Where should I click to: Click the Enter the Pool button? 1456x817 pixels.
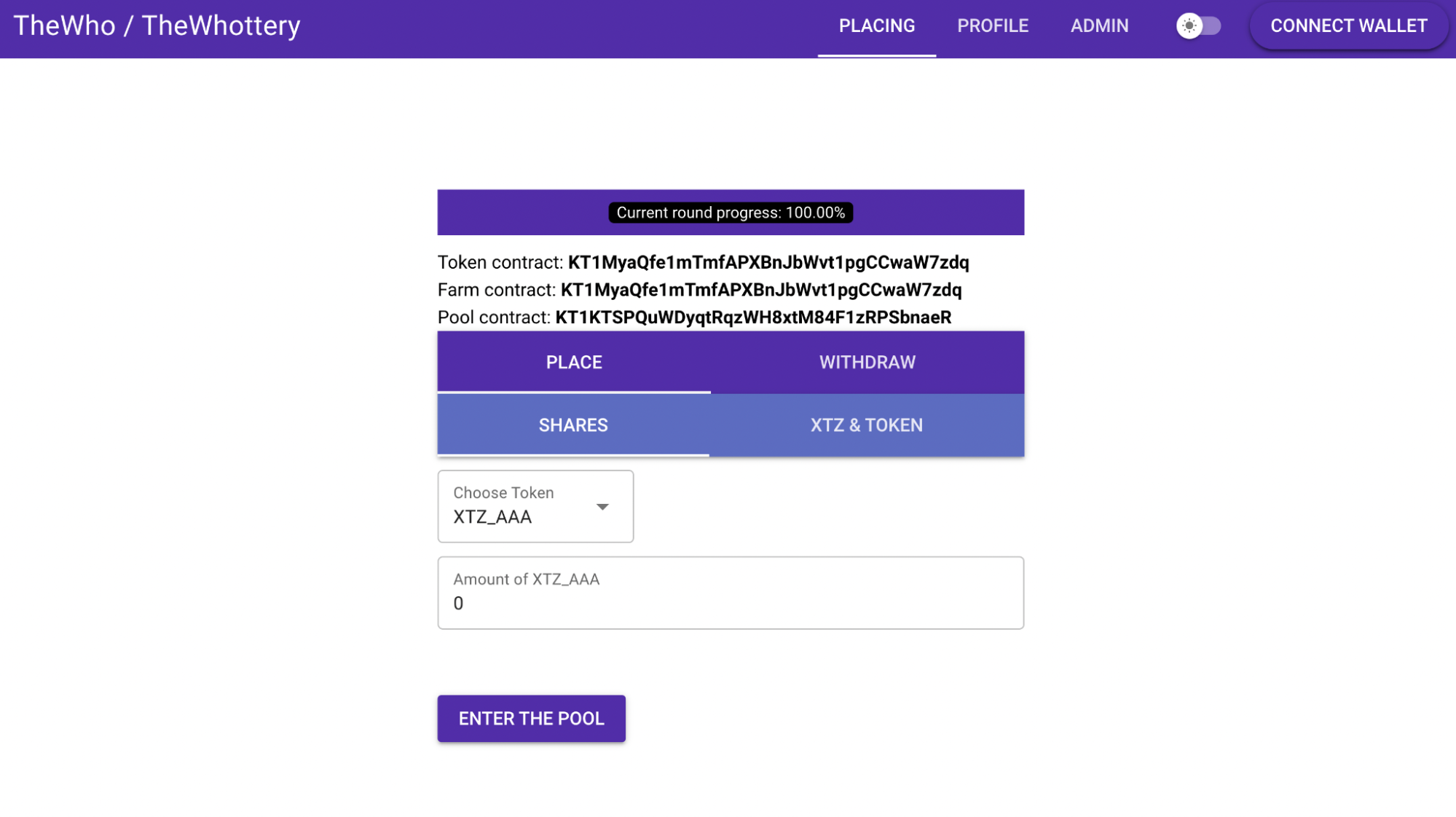[531, 719]
